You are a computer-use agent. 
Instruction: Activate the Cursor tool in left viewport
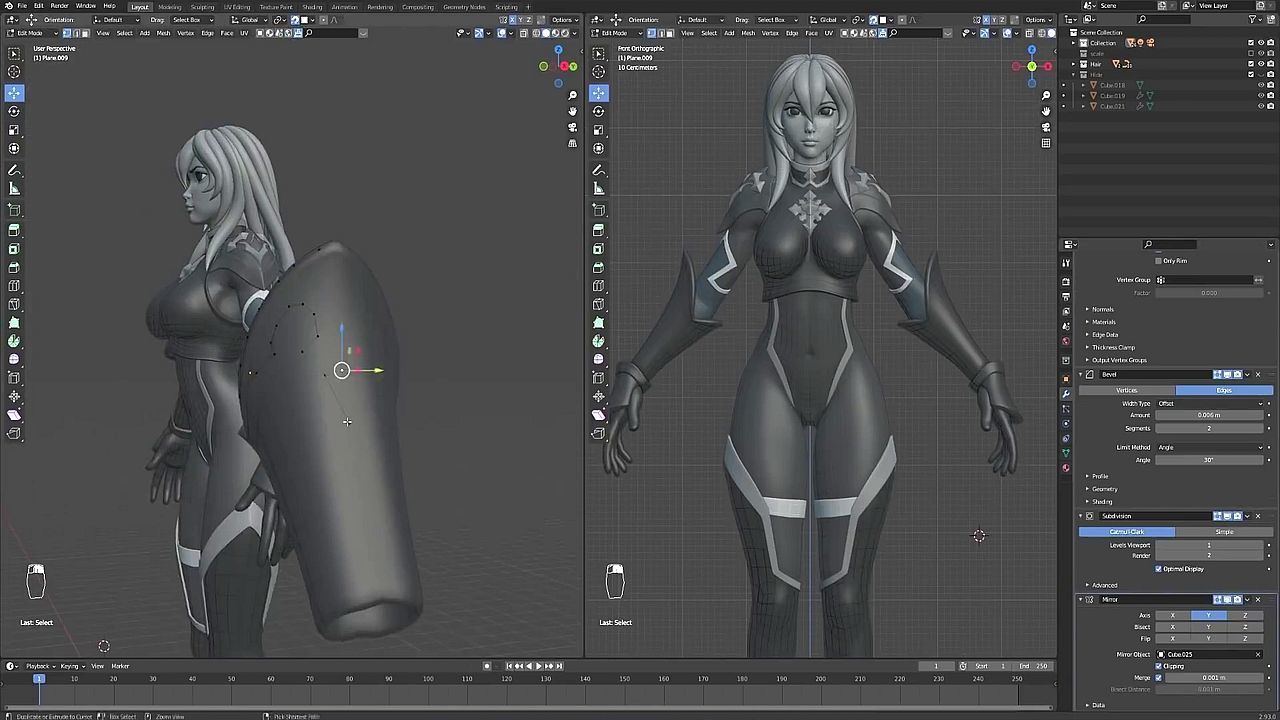tap(14, 72)
